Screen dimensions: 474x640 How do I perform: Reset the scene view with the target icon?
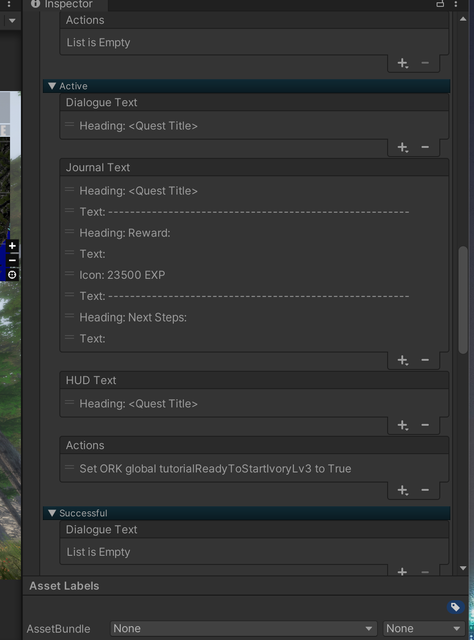click(x=12, y=275)
